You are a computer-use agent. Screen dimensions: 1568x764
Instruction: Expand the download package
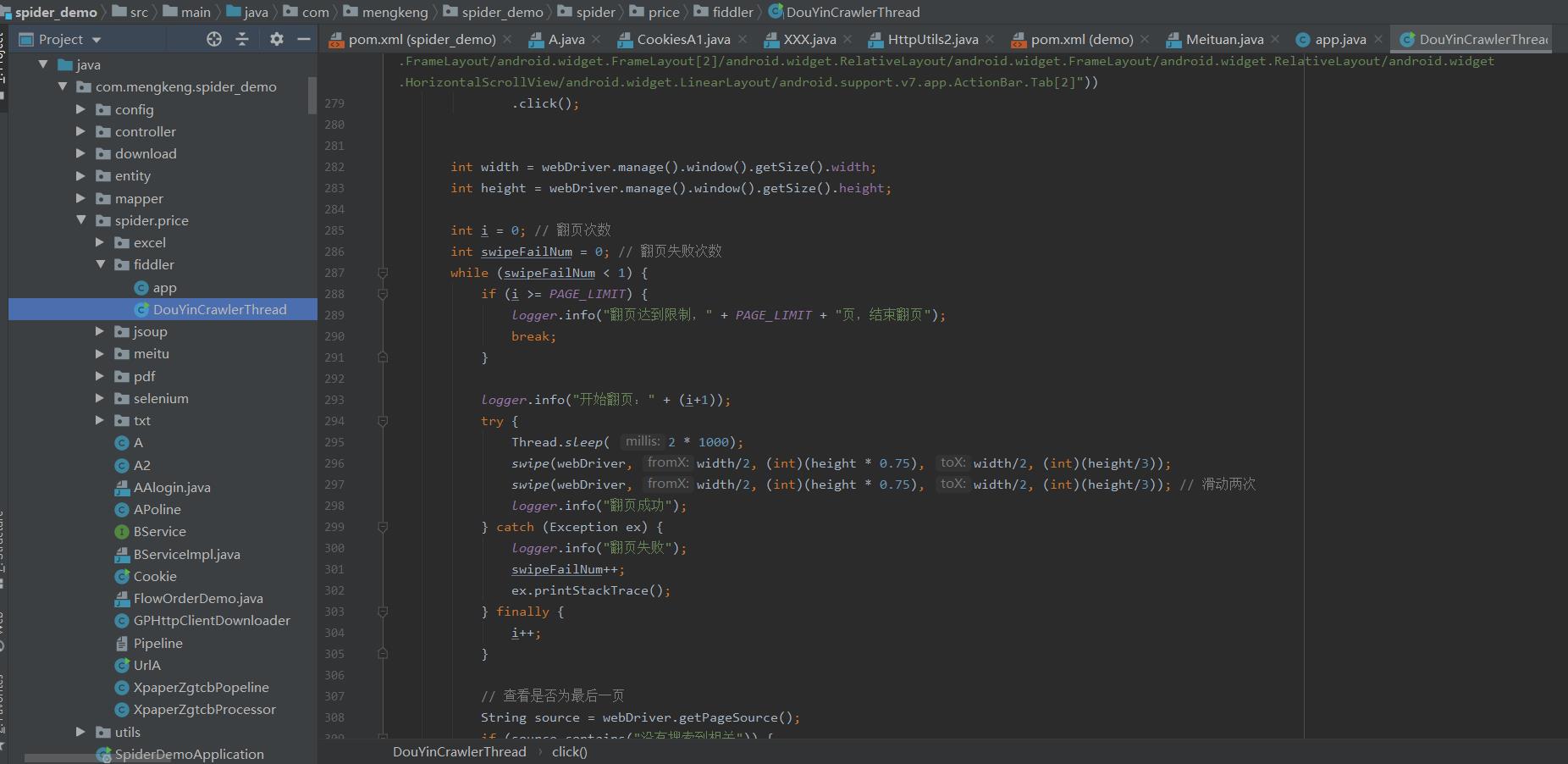[80, 153]
